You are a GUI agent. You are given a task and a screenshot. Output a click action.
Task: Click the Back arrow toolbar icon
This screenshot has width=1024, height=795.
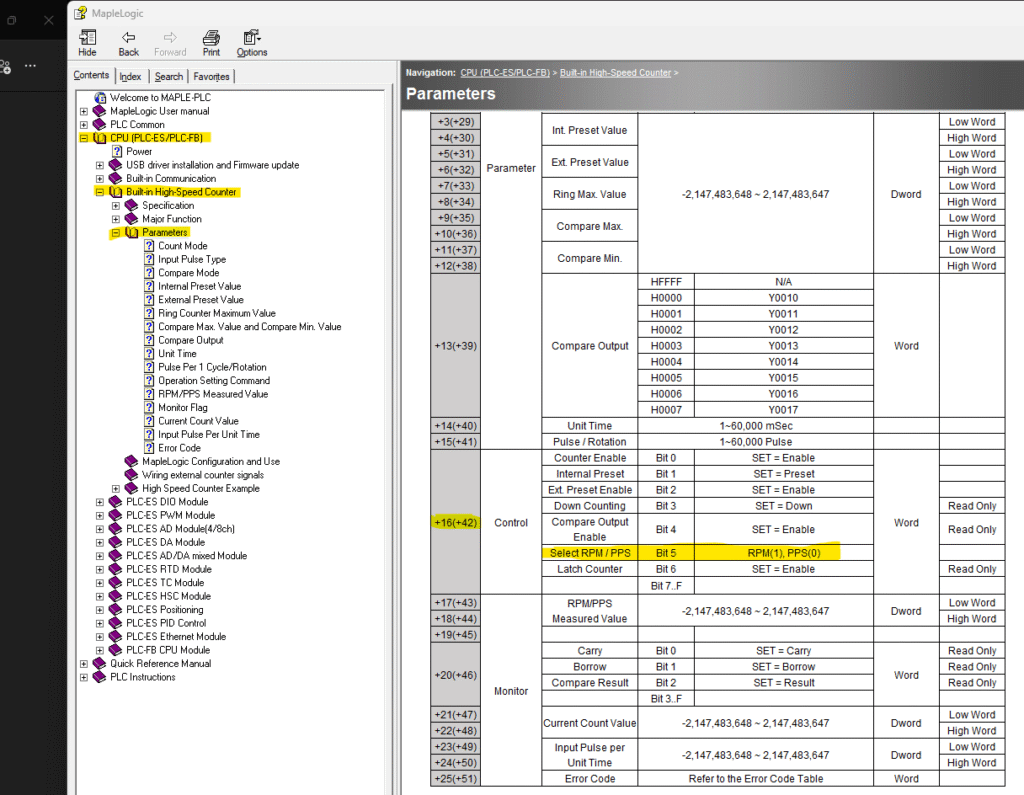pos(128,38)
